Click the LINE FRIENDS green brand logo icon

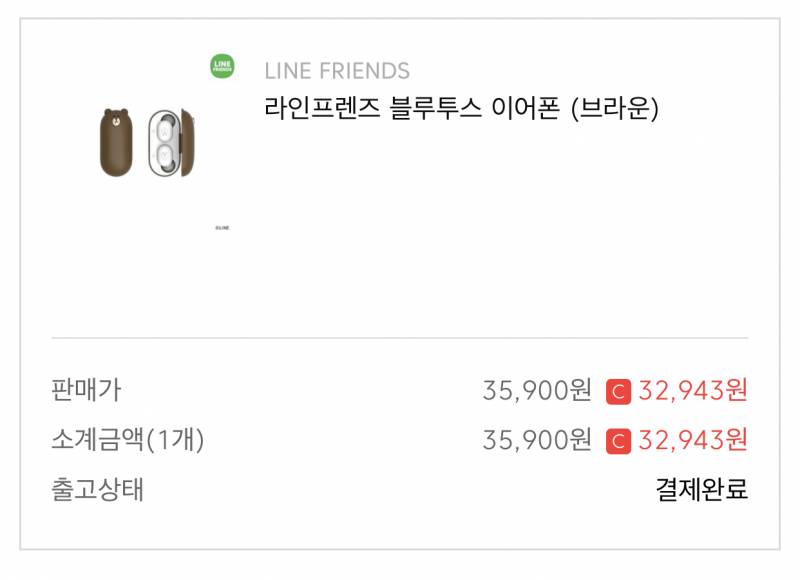click(x=222, y=68)
